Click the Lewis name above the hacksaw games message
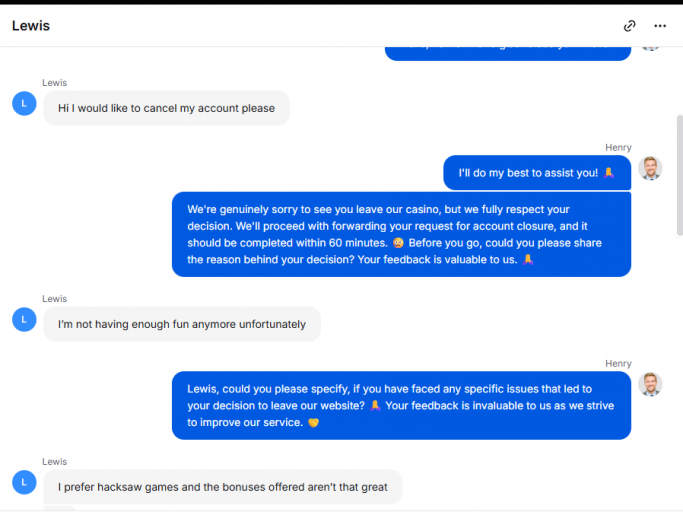 point(55,462)
